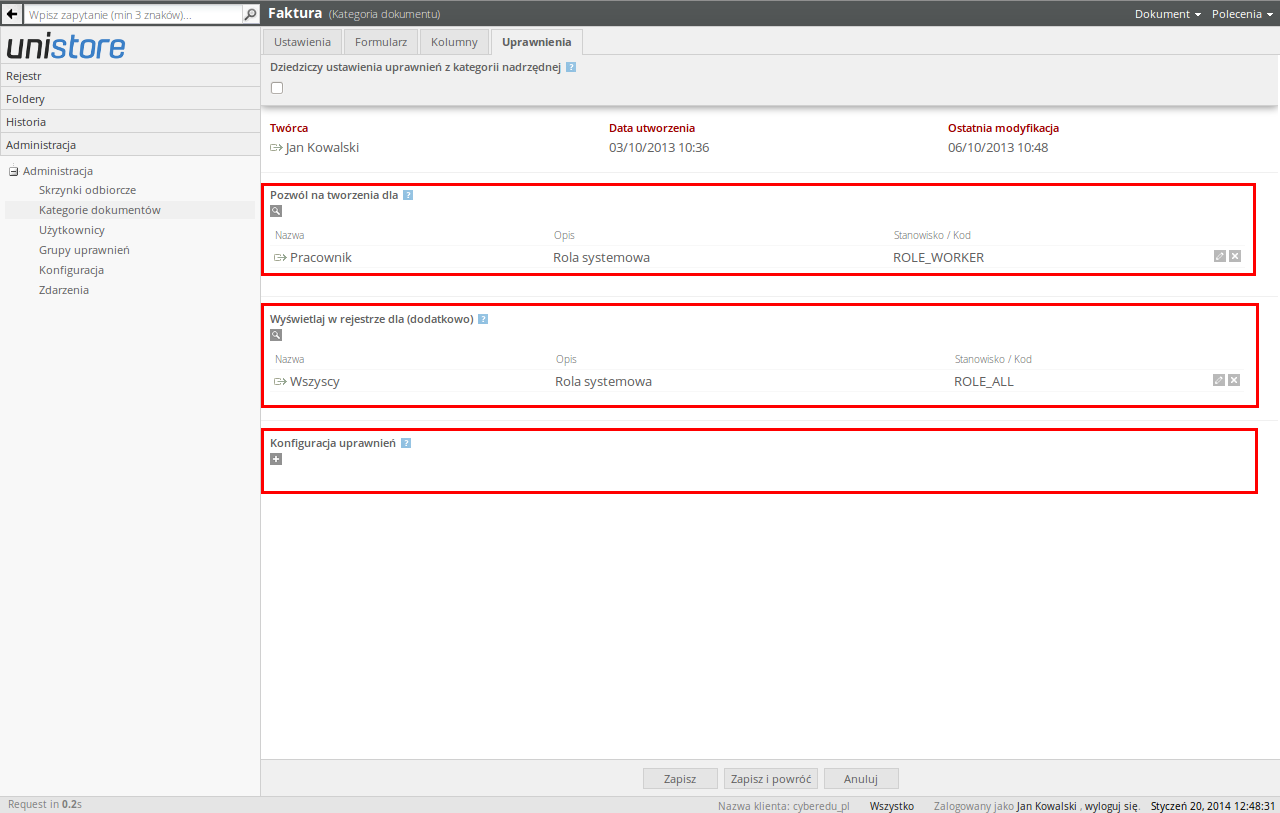The image size is (1280, 813).
Task: Expand the Foldery sidebar section
Action: tap(130, 98)
